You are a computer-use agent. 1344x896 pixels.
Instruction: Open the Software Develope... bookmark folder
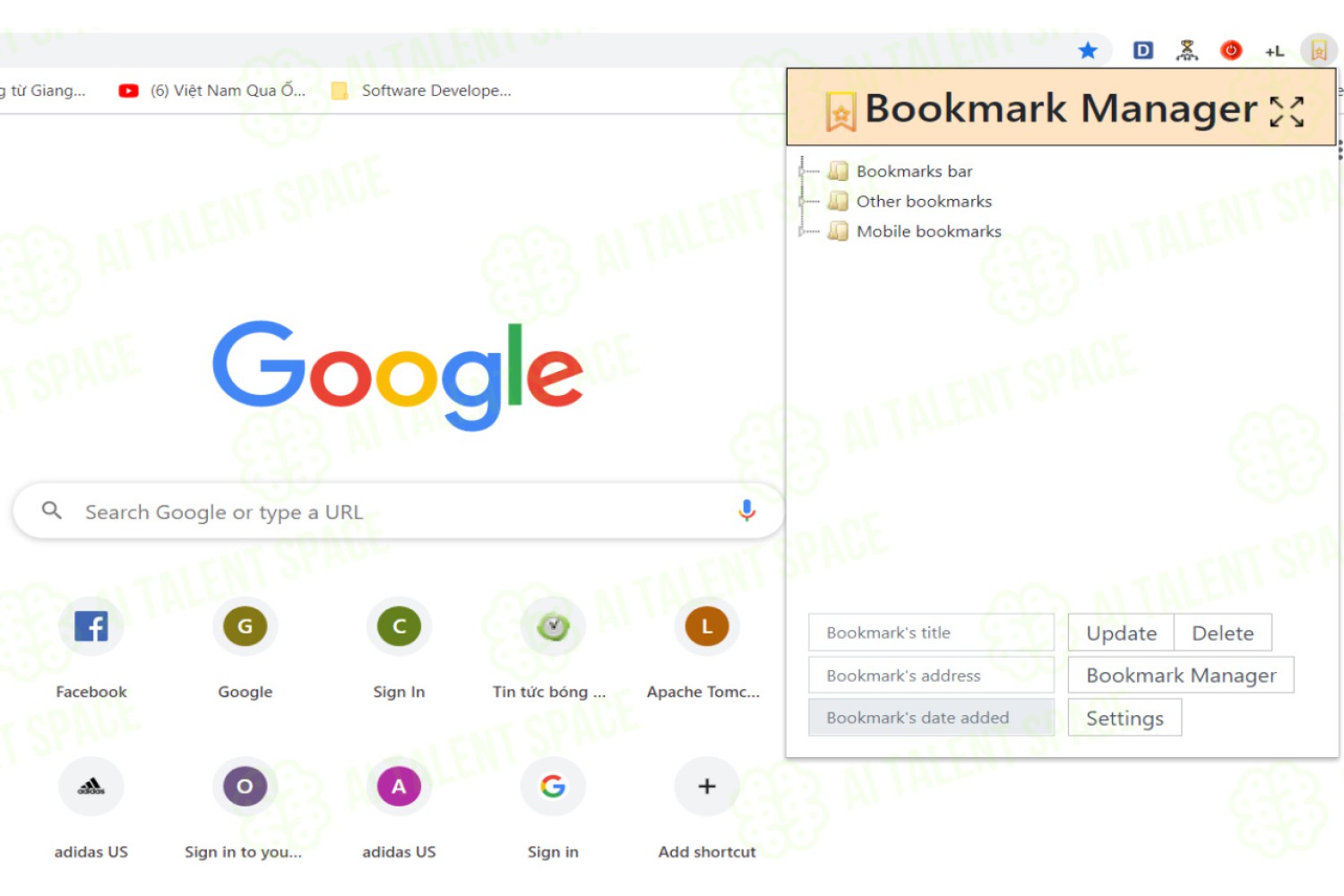coord(421,90)
